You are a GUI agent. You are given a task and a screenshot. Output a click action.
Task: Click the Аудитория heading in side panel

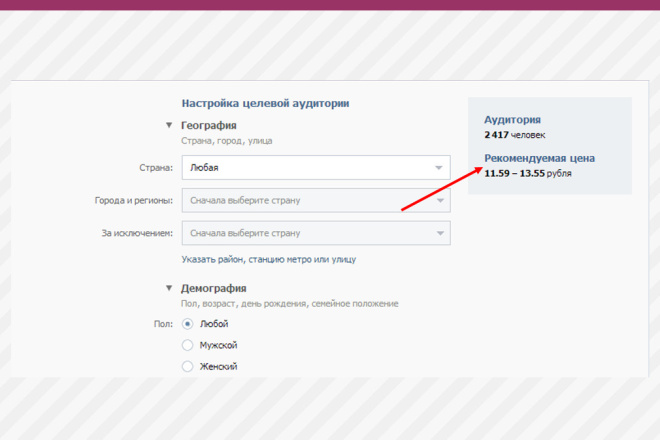tap(512, 120)
